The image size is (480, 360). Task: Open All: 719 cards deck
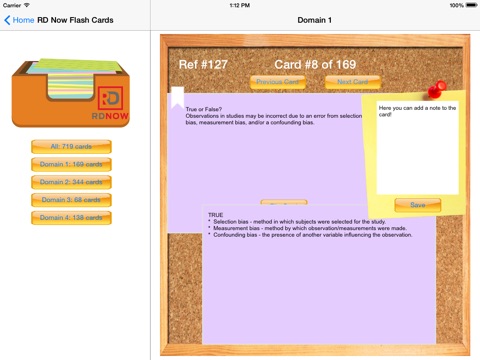click(71, 147)
